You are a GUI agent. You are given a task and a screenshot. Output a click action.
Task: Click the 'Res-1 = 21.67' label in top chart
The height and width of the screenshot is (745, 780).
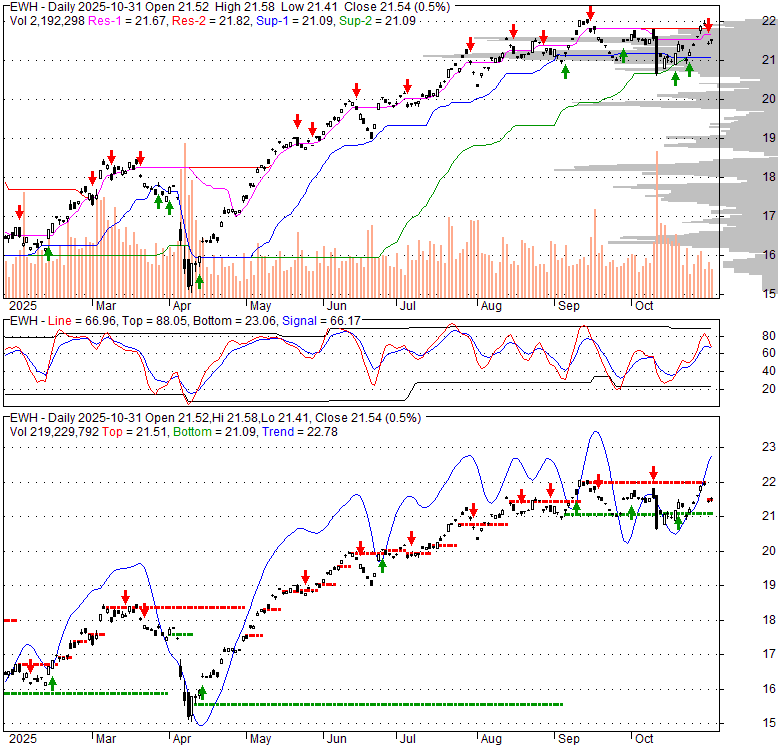point(127,21)
